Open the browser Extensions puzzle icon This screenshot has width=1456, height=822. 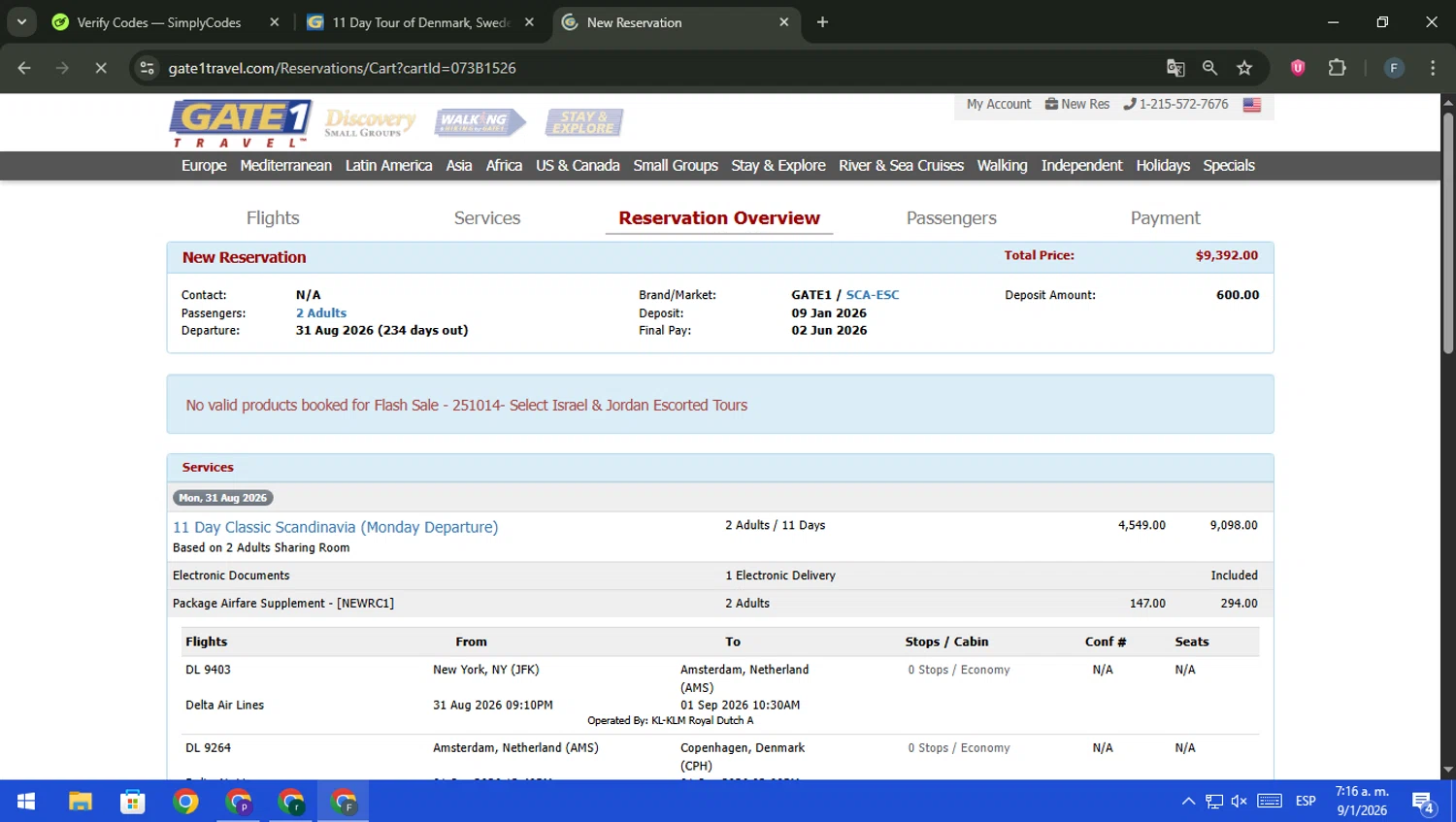[1337, 68]
